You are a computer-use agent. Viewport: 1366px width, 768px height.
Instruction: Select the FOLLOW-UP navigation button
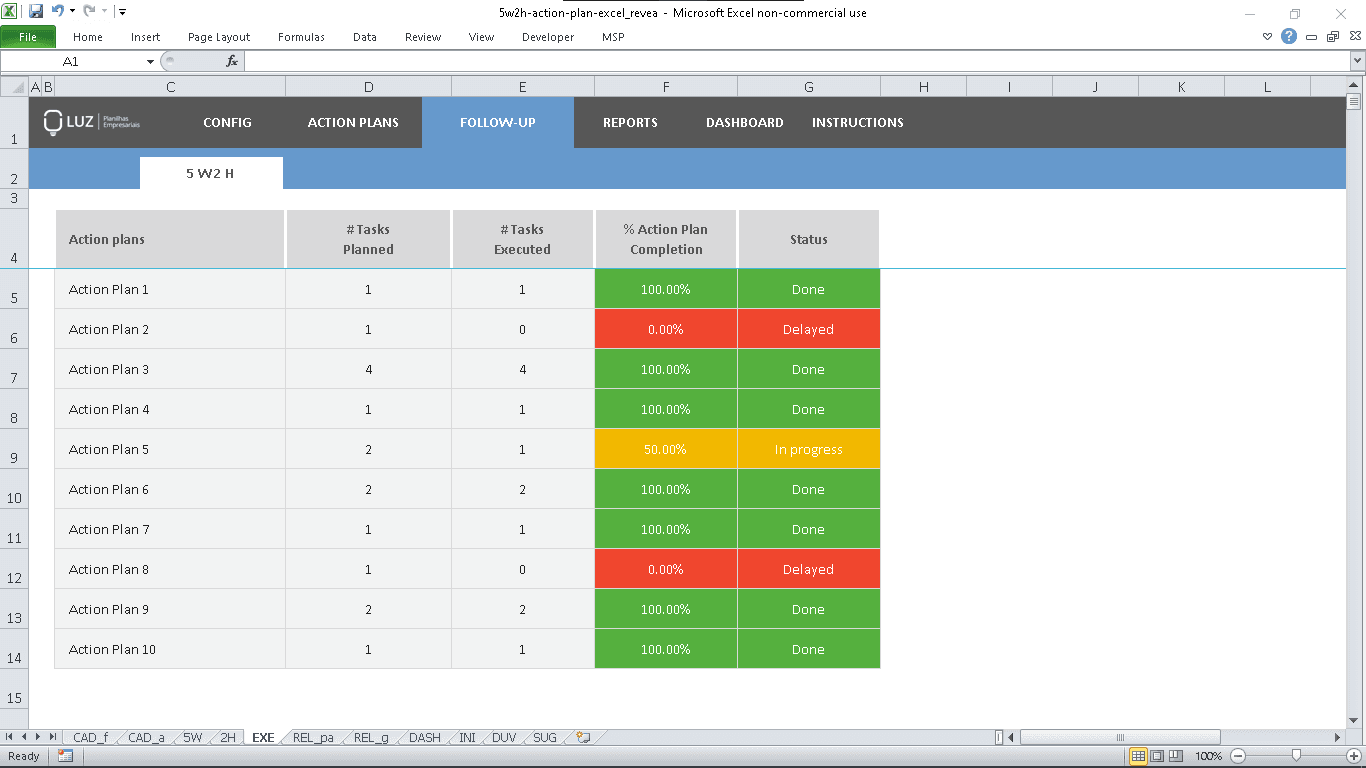click(498, 122)
